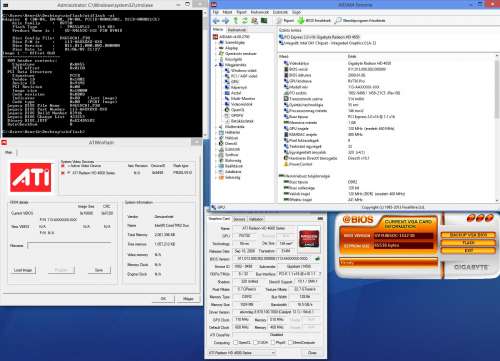The width and height of the screenshot is (500, 361).
Task: Enable the DirectCompute checkbox in GPU-Z
Action: pyautogui.click(x=290, y=343)
